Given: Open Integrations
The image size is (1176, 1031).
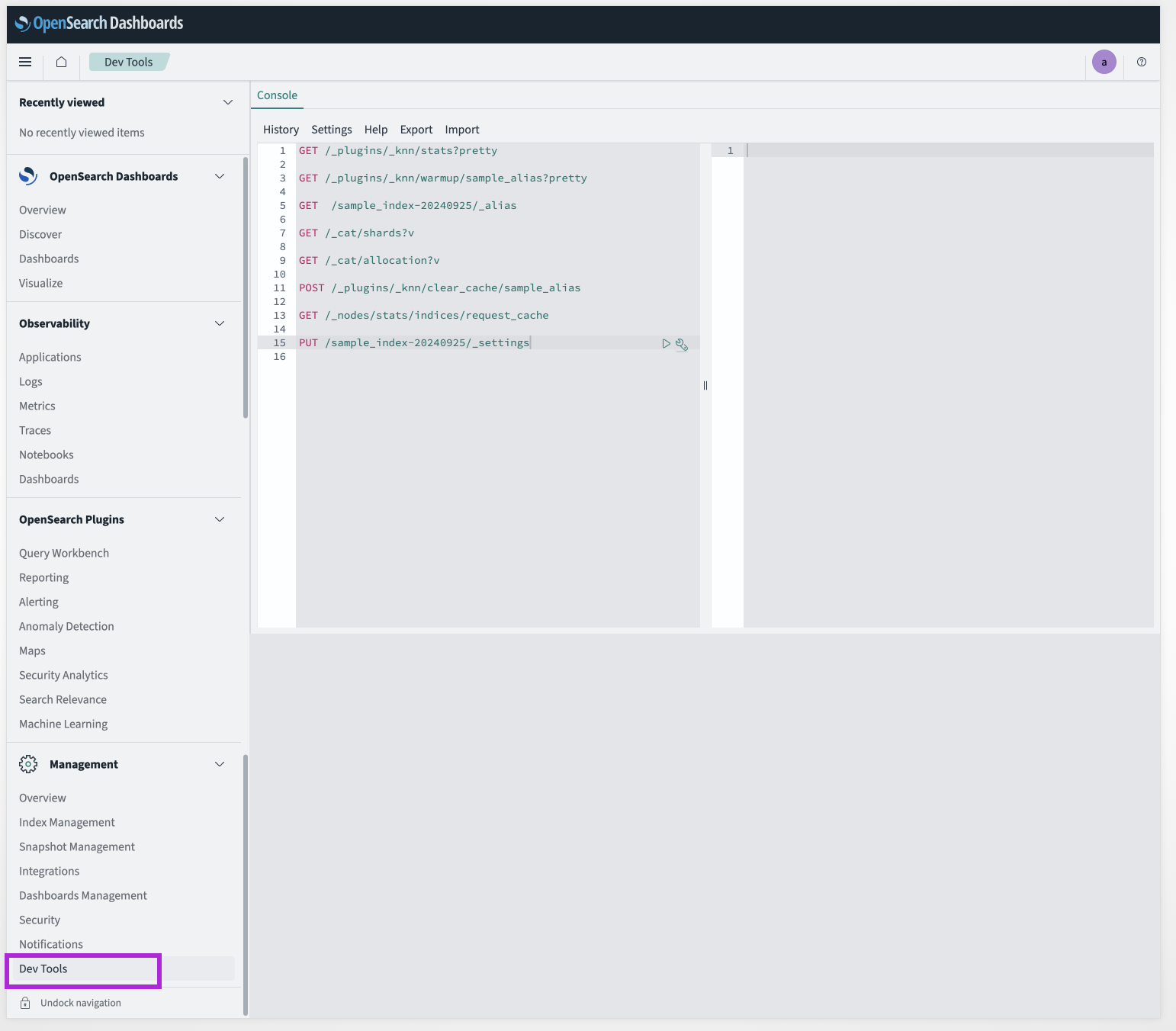Looking at the screenshot, I should [49, 871].
